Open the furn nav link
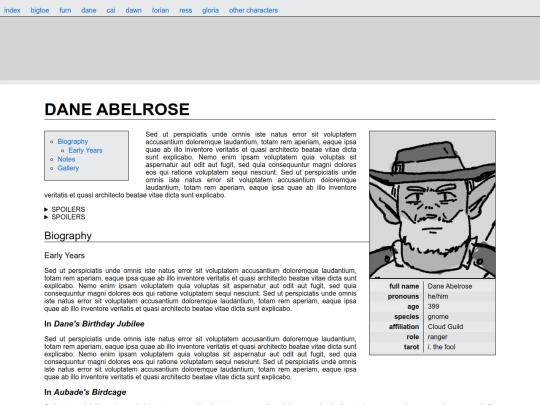 click(x=65, y=10)
